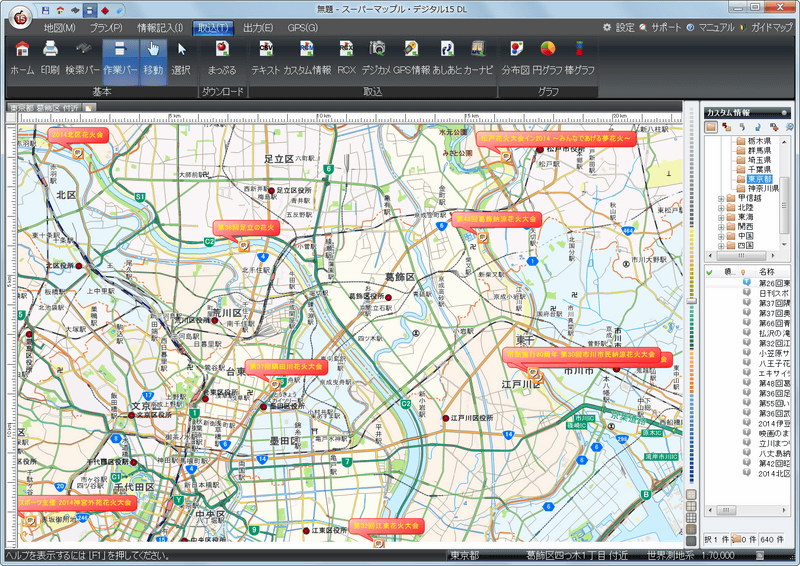This screenshot has width=800, height=566.
Task: Download まっぷる data via ribbon icon
Action: 222,58
